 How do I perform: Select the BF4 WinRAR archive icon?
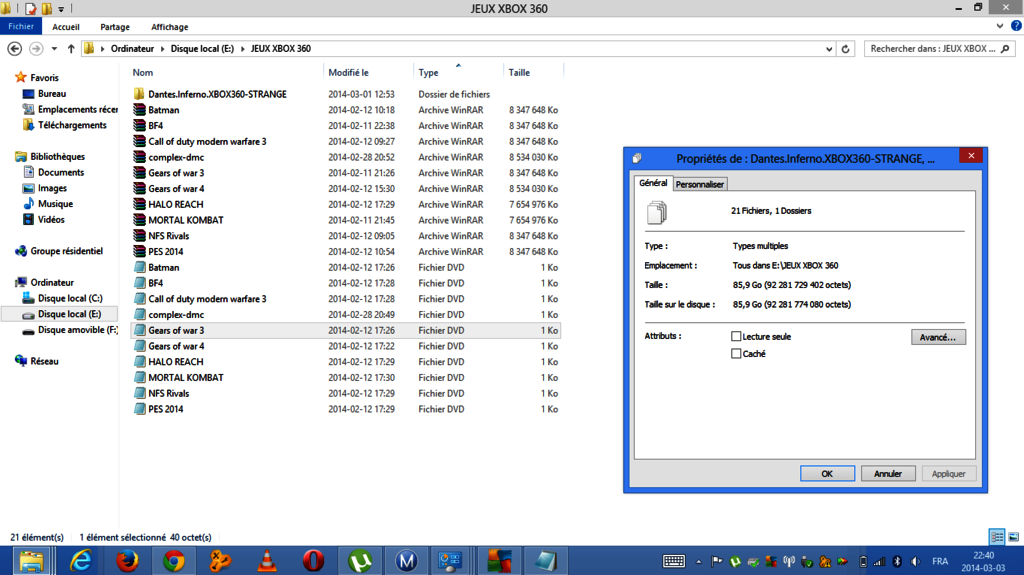139,125
